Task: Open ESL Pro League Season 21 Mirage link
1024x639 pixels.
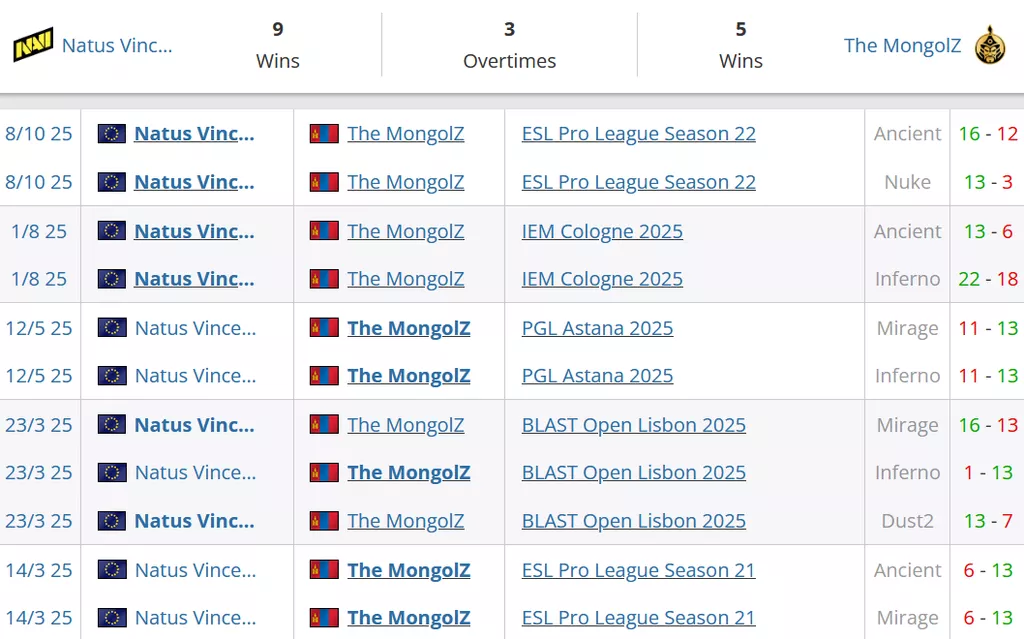Action: [638, 618]
